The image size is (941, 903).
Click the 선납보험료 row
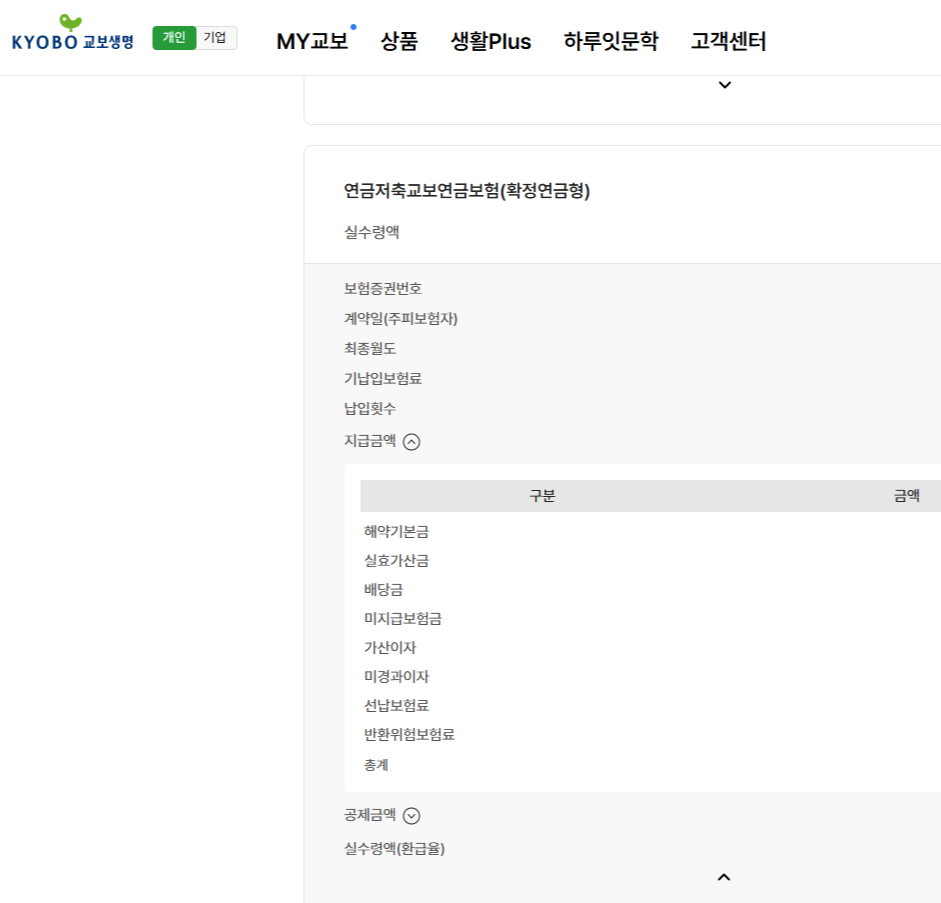[397, 706]
